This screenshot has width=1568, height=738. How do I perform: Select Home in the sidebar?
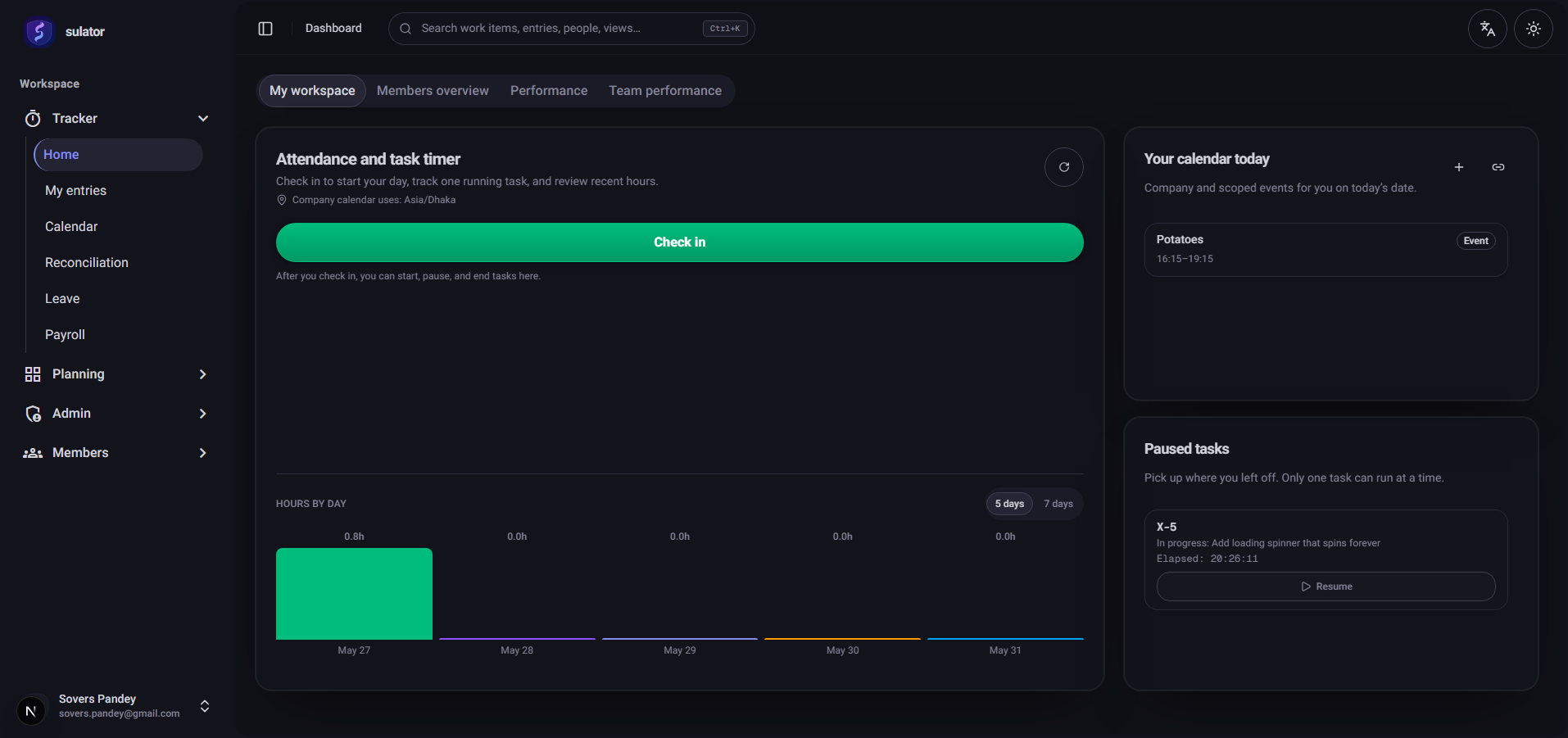118,155
